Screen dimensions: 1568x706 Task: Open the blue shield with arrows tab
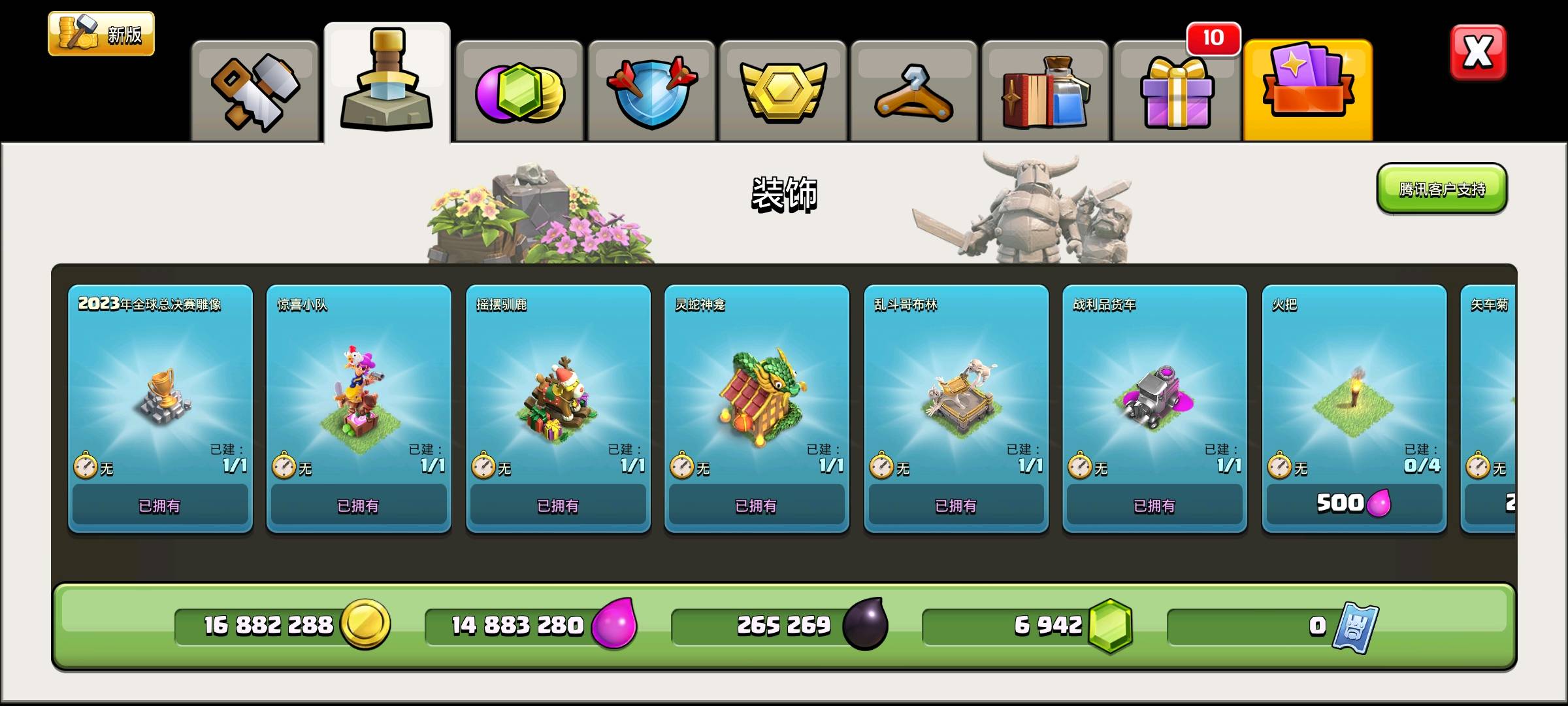coord(651,91)
